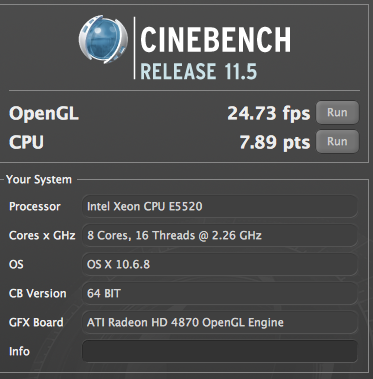Click the OpenGL label
Viewport: 373px width, 379px height.
44,114
